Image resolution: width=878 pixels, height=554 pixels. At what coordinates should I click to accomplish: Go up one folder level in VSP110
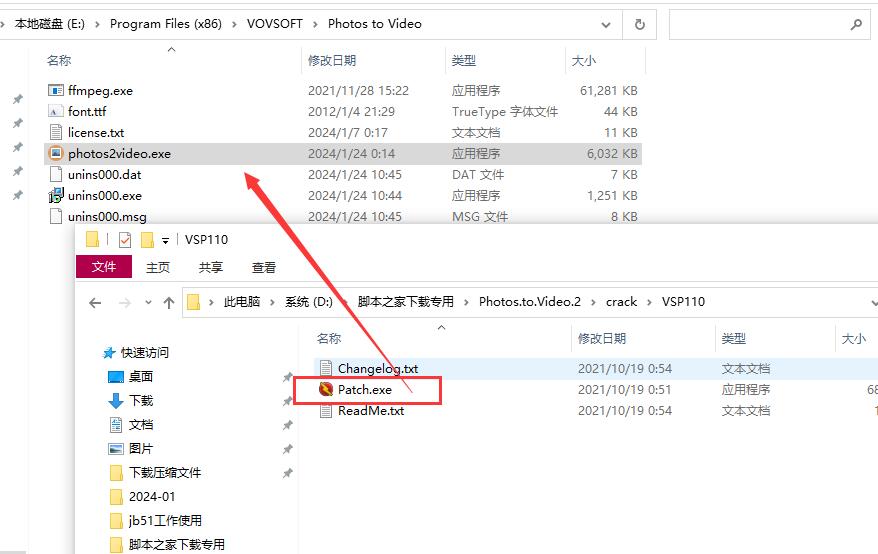click(x=169, y=303)
